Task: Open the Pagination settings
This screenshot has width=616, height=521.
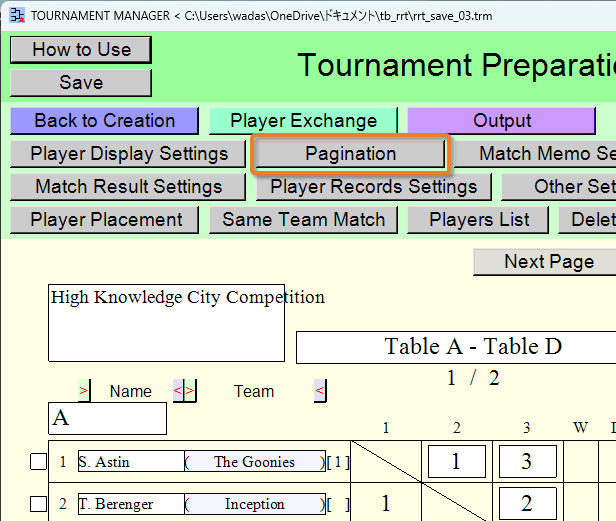Action: pos(350,154)
